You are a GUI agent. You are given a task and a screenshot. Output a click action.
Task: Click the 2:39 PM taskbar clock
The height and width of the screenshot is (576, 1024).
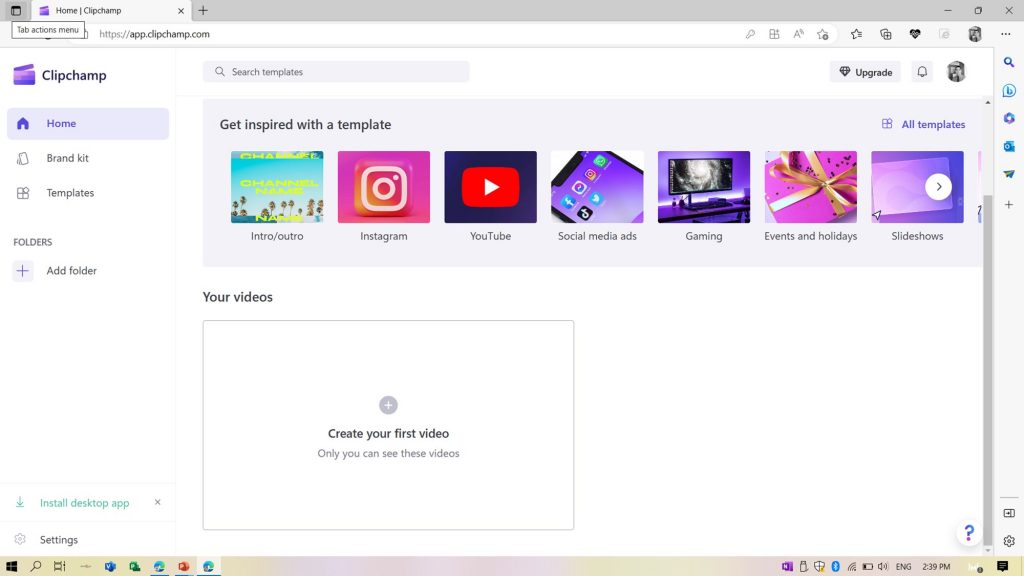coord(936,566)
